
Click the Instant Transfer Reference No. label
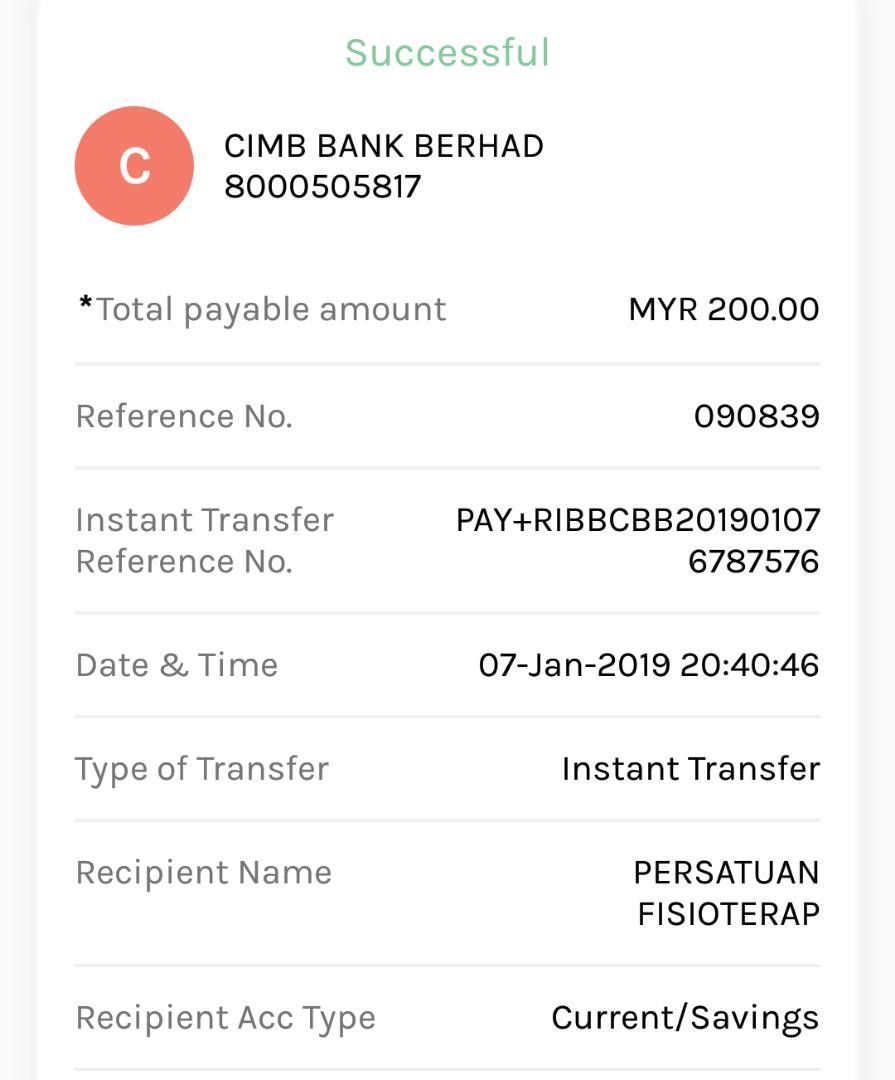204,540
